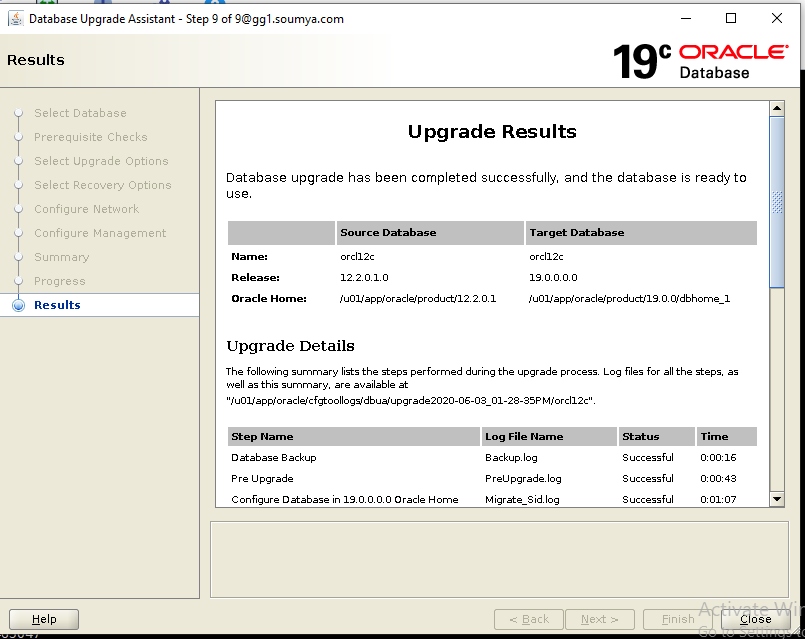
Task: Click the Target Database column header
Action: click(641, 233)
